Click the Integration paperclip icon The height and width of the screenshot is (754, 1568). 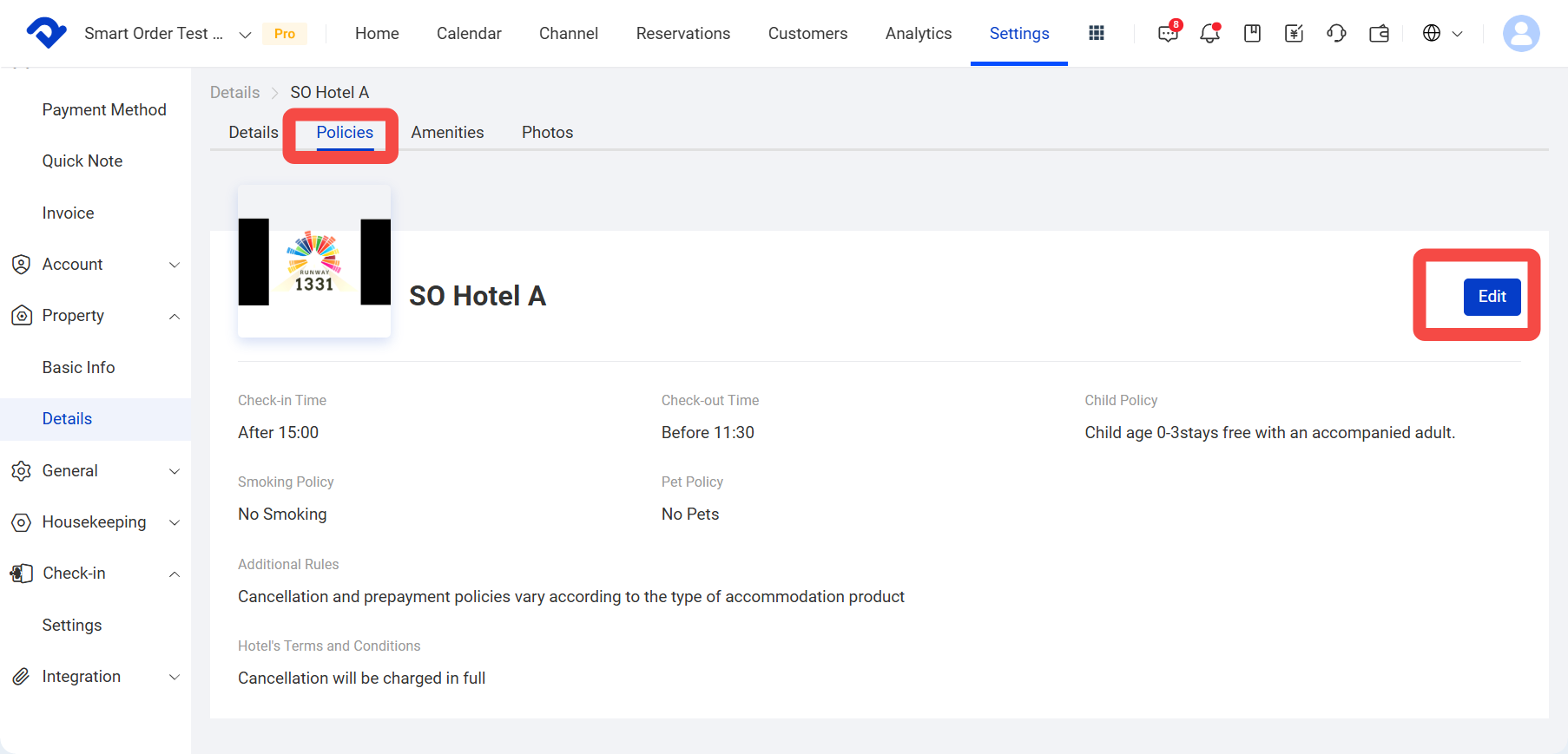[x=22, y=676]
